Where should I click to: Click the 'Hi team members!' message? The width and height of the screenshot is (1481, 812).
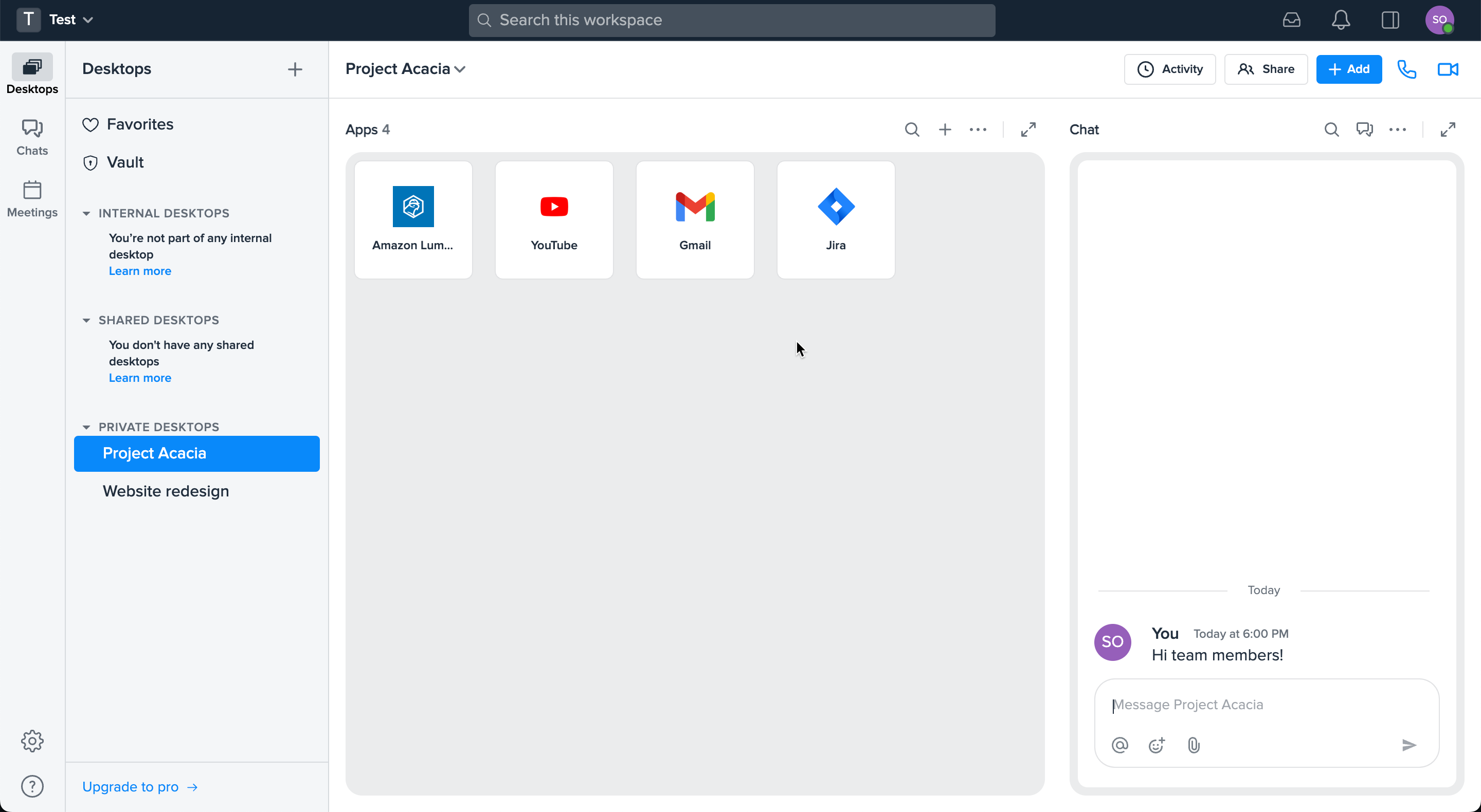click(1217, 655)
